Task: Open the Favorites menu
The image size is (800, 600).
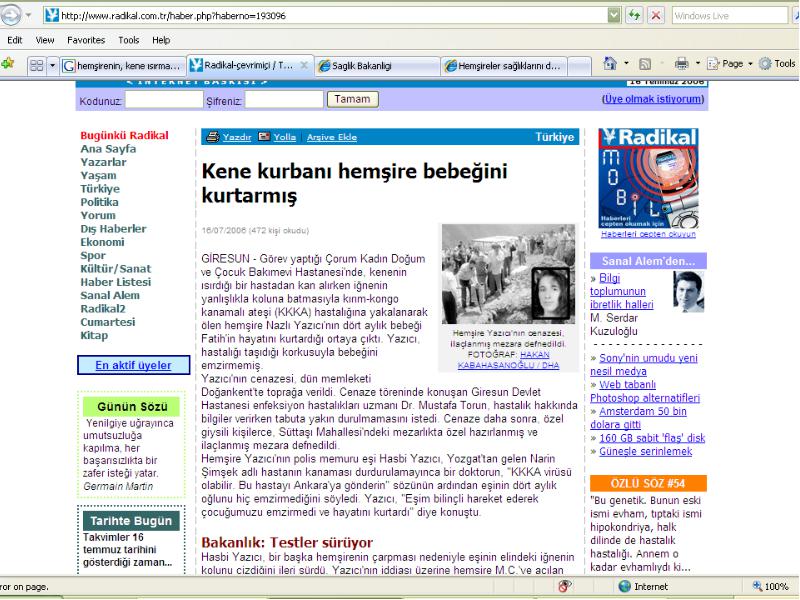Action: 86,40
